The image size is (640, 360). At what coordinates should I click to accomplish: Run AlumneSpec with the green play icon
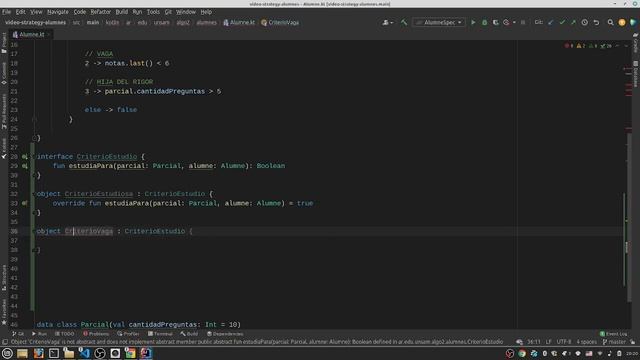pos(473,22)
